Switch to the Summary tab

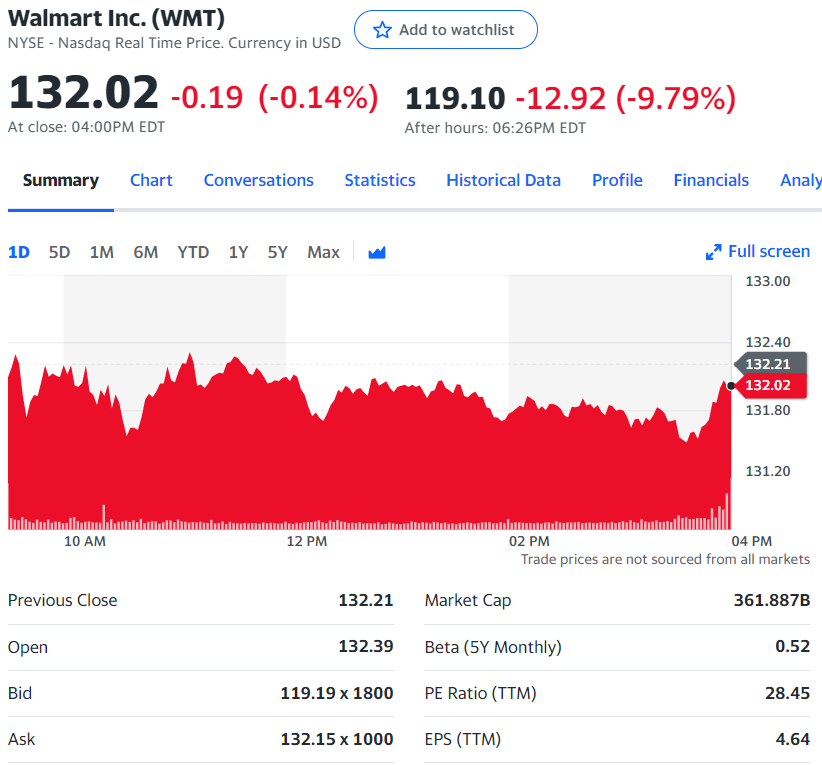[61, 180]
